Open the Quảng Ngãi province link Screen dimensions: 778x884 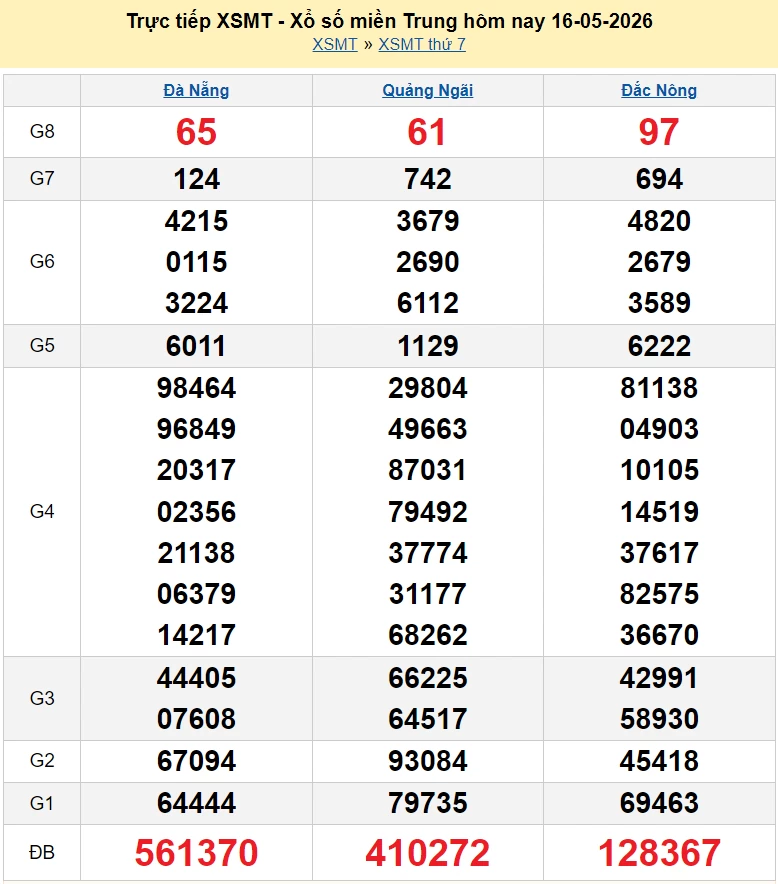(x=427, y=90)
